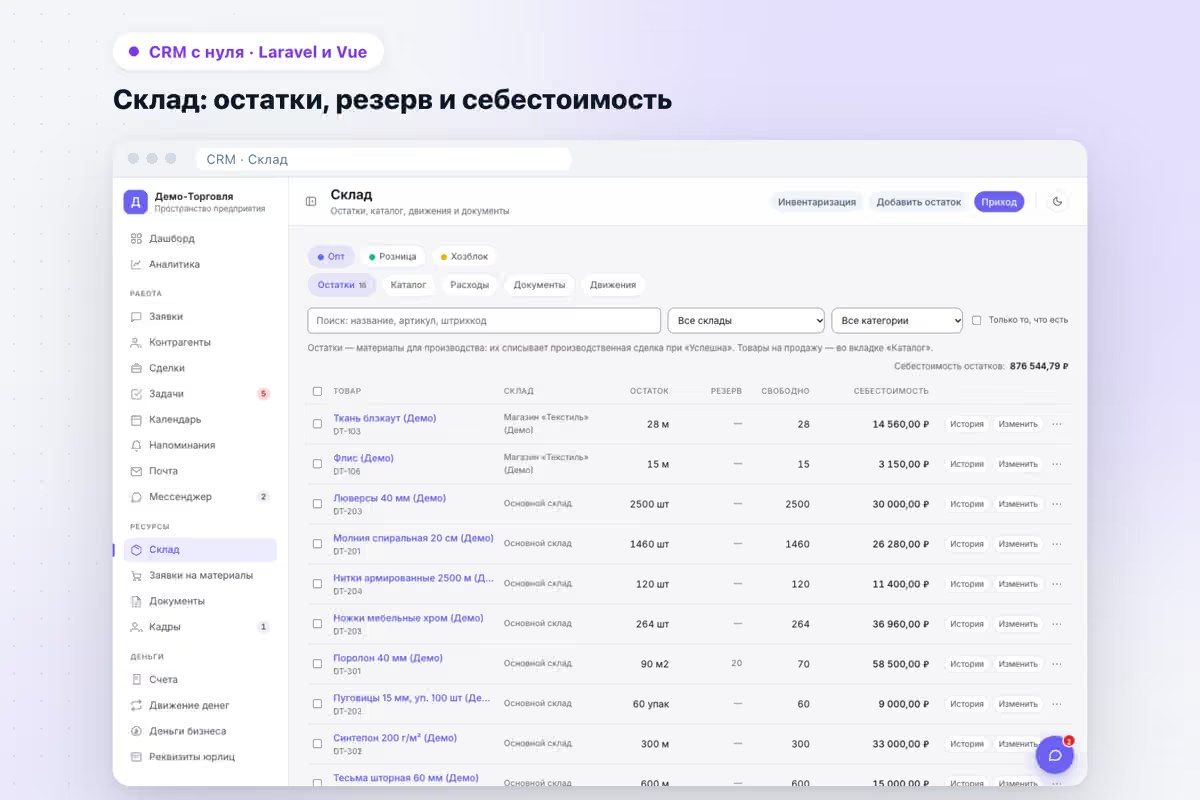This screenshot has width=1200, height=800.
Task: Click the Заявки на материалы cart icon
Action: click(136, 576)
